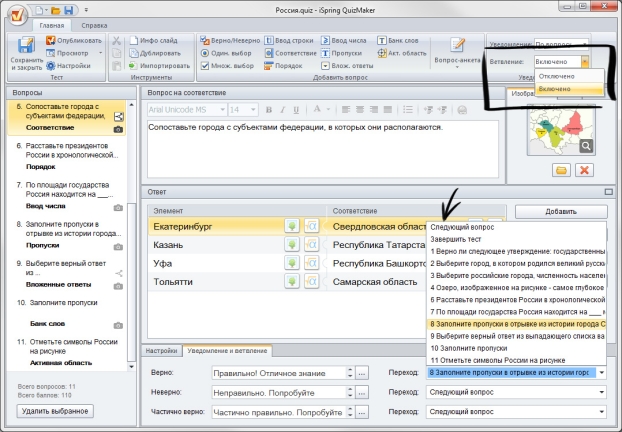The width and height of the screenshot is (622, 432).
Task: Choose question 10 Заполните пропуски in list
Action: click(516, 348)
